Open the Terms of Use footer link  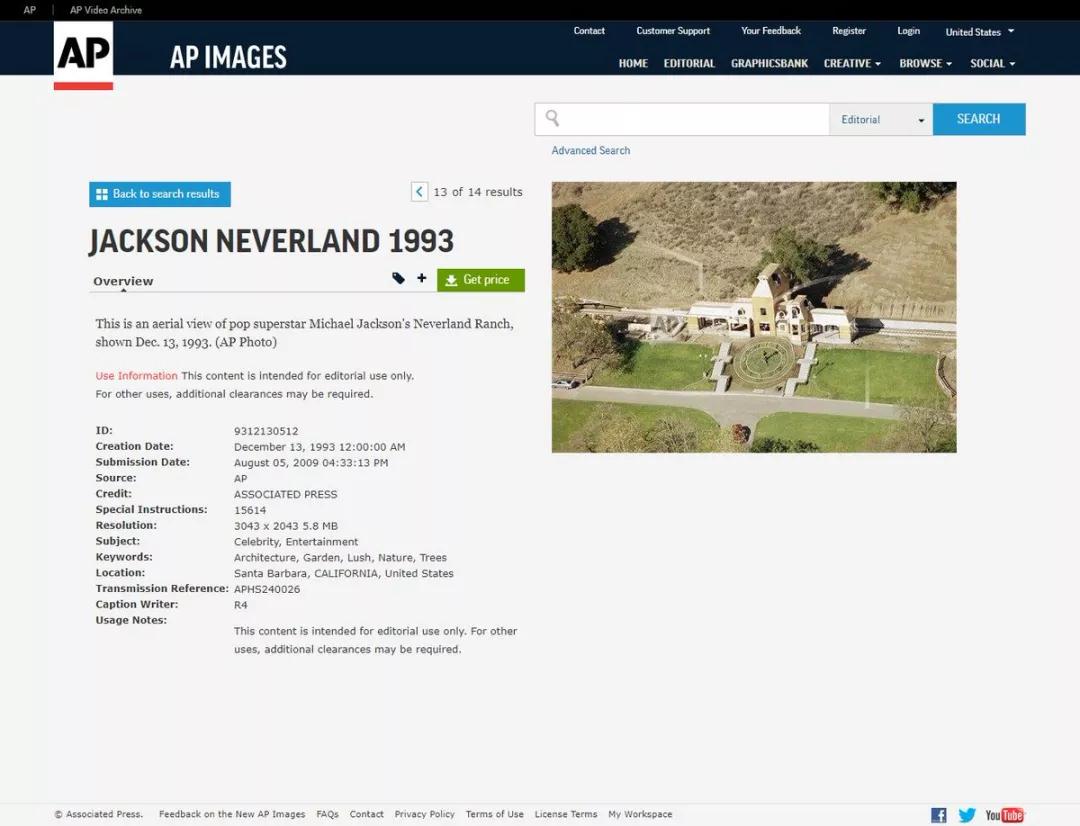coord(495,814)
